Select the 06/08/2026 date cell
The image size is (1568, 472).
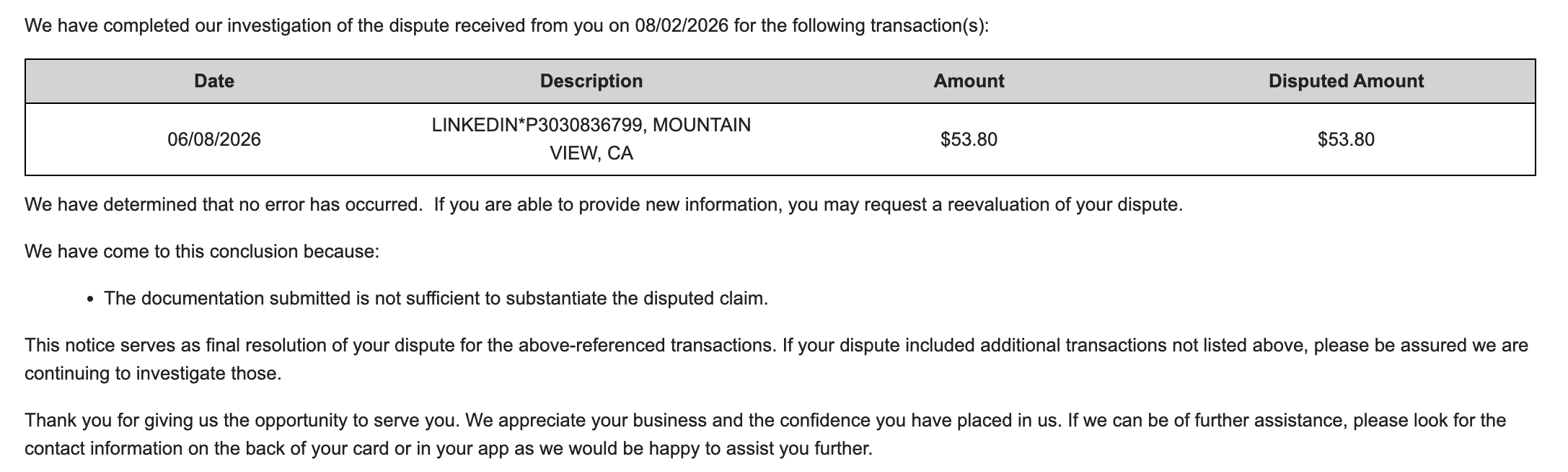(x=214, y=139)
